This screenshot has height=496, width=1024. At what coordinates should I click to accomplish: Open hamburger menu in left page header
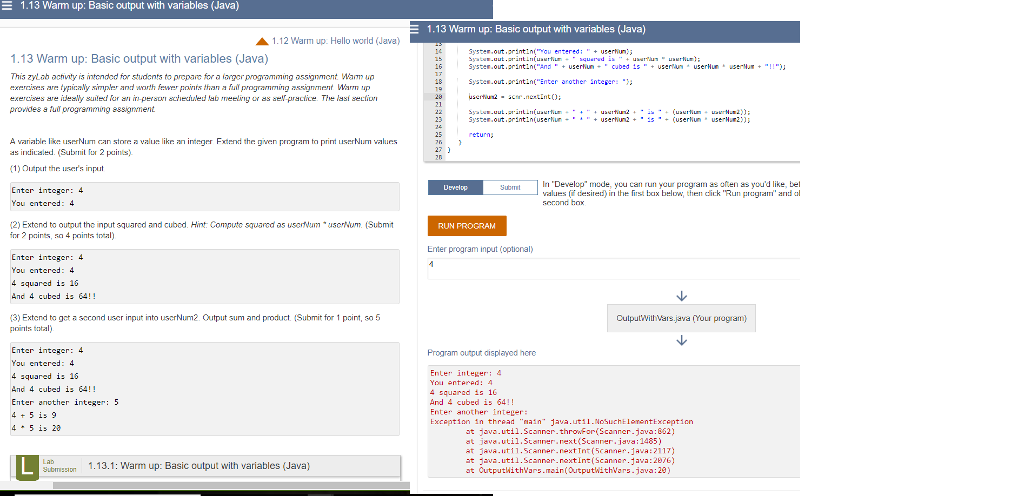[7, 6]
